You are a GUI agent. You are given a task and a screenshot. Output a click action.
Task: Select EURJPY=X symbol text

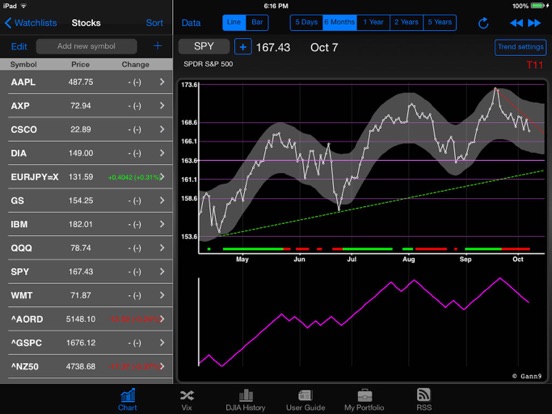pyautogui.click(x=34, y=177)
